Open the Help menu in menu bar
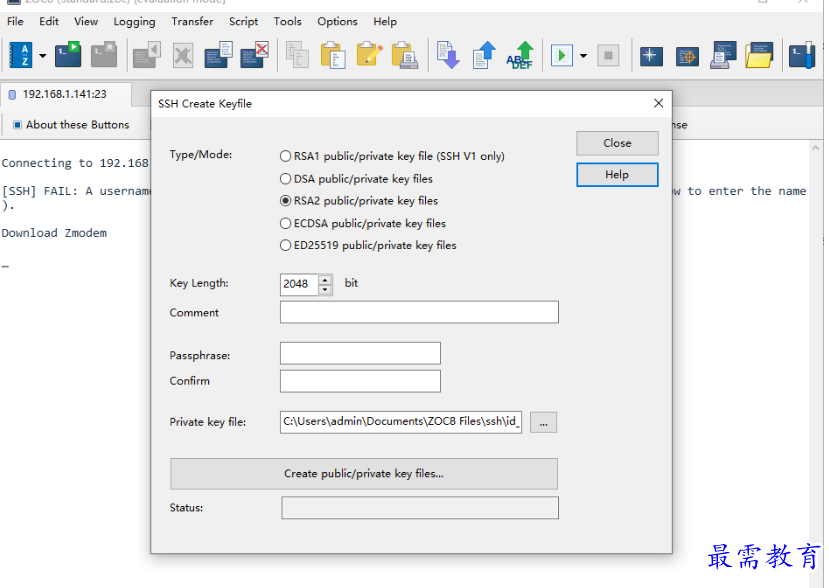Viewport: 829px width, 588px height. tap(385, 22)
